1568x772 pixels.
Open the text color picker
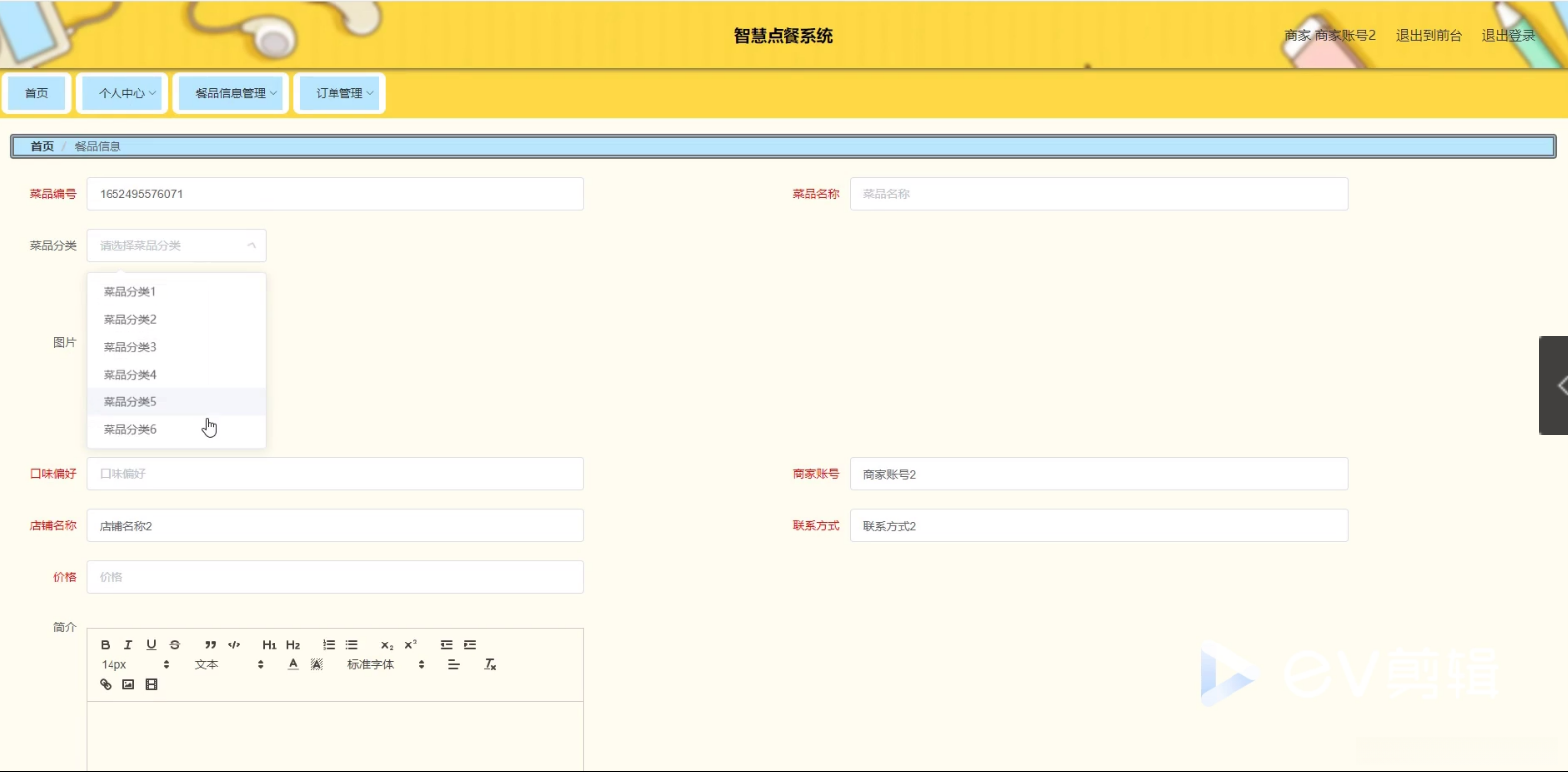click(293, 664)
